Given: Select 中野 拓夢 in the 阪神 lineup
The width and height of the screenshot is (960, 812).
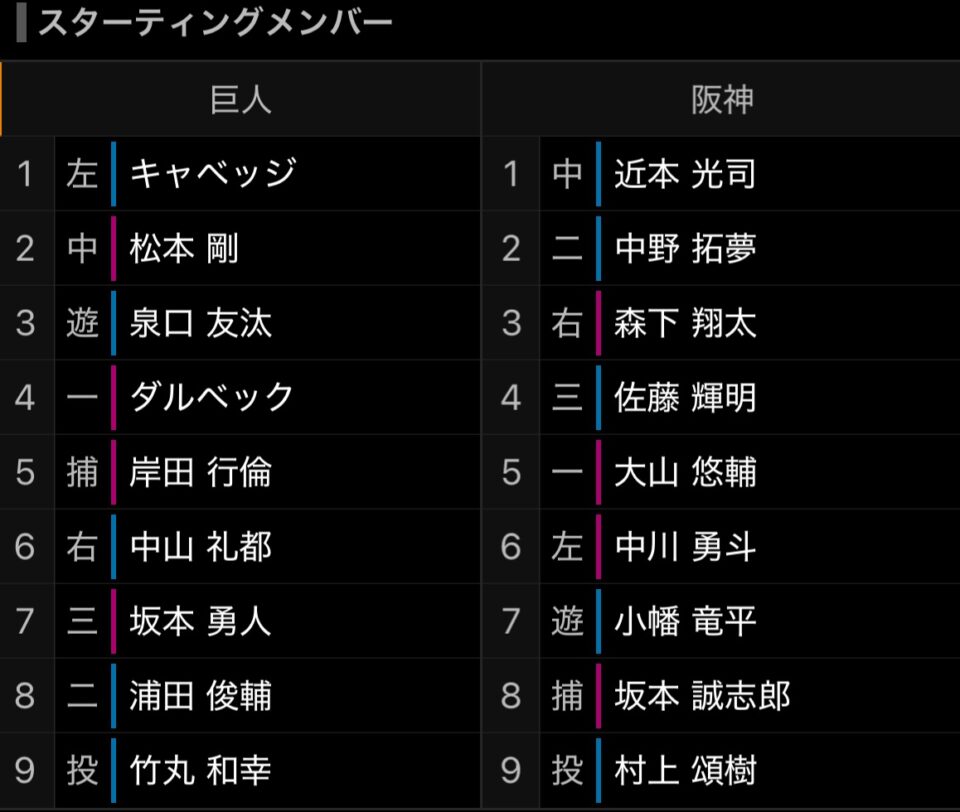Looking at the screenshot, I should [x=685, y=248].
